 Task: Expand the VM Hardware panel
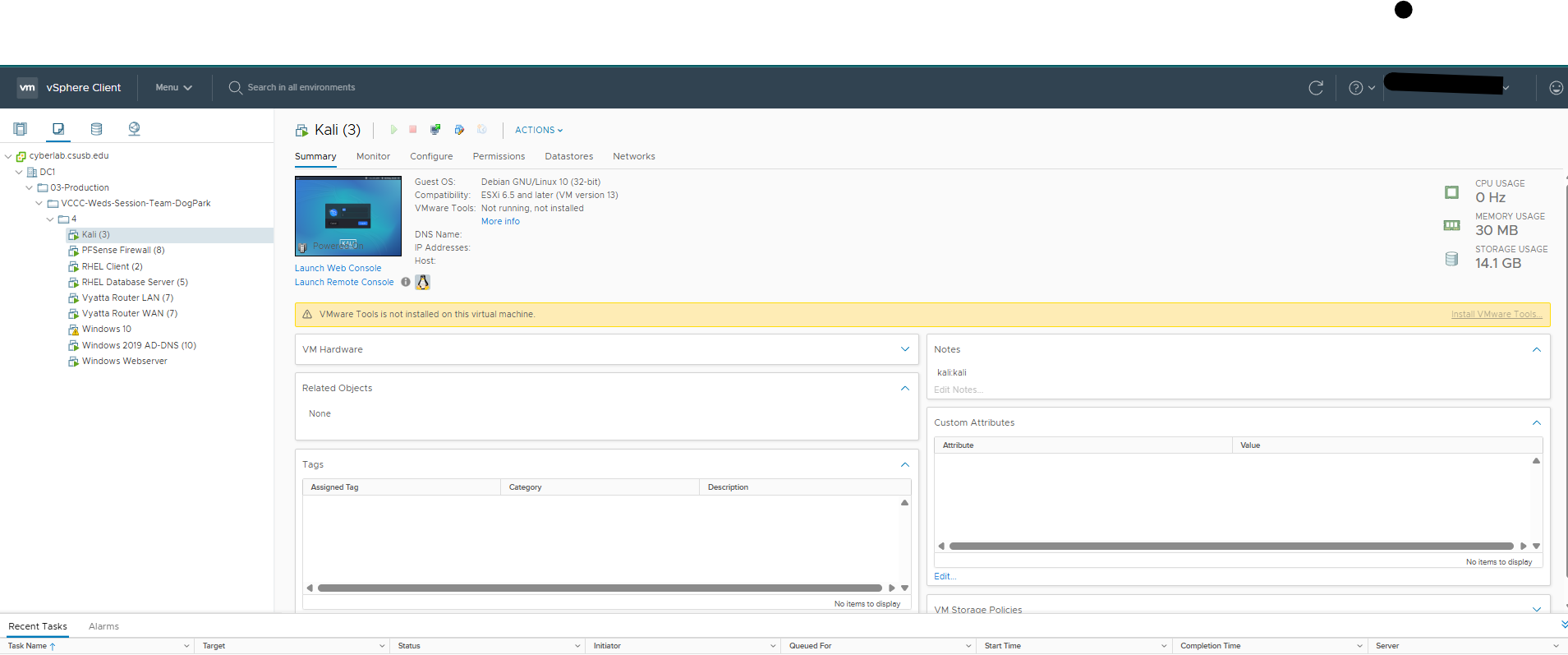905,349
